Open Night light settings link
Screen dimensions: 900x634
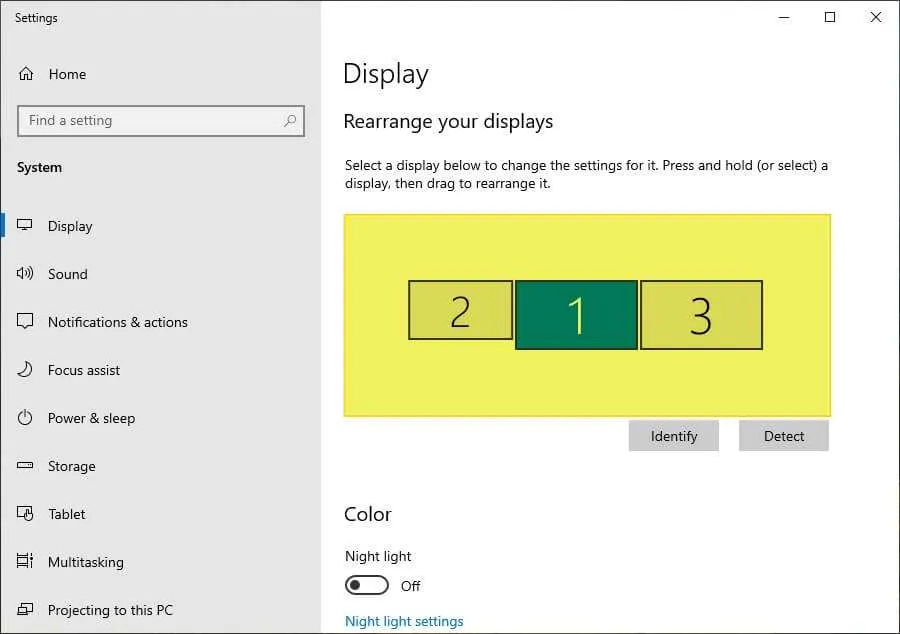tap(404, 621)
